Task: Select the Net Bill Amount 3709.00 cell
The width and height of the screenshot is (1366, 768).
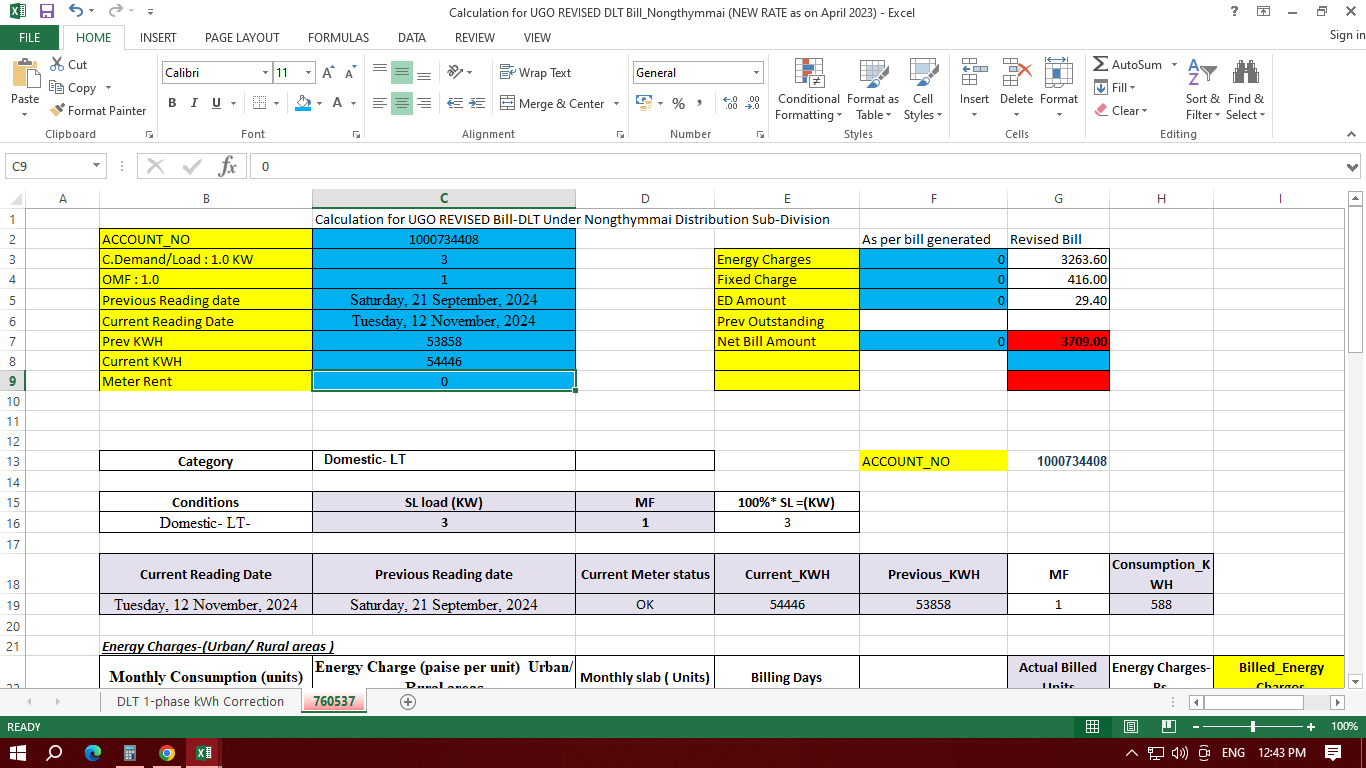Action: (1058, 341)
